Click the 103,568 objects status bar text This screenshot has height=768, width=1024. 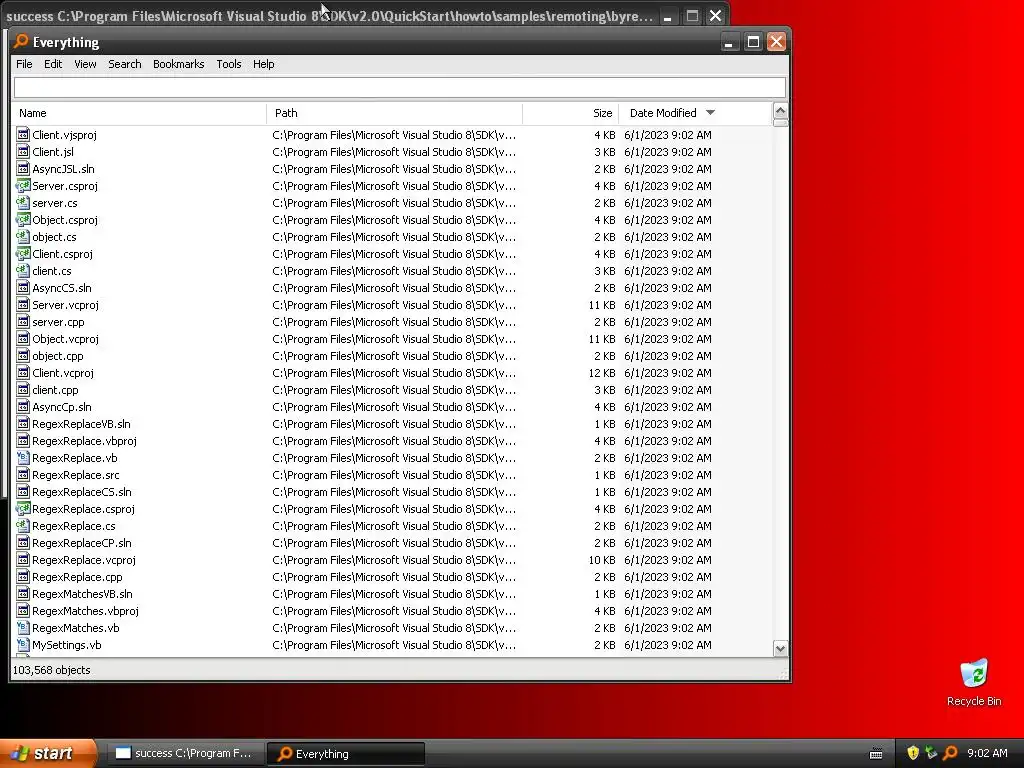[52, 670]
